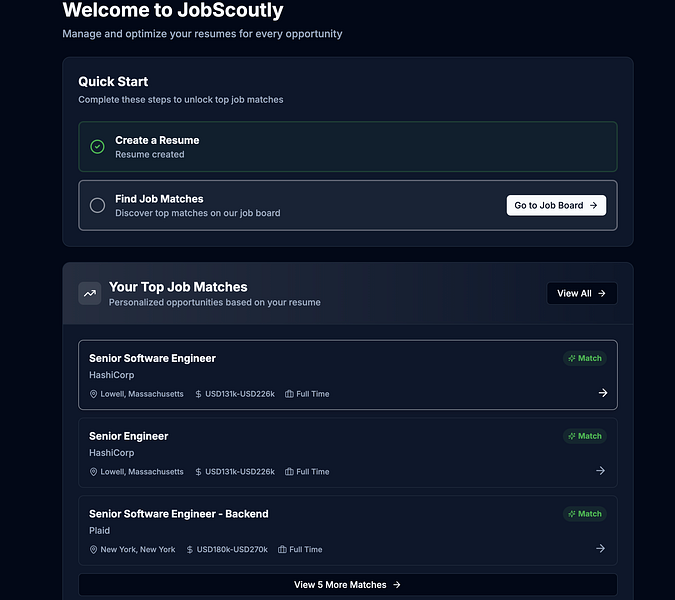Click the Plaid company name
Viewport: 675px width, 600px height.
pyautogui.click(x=99, y=531)
